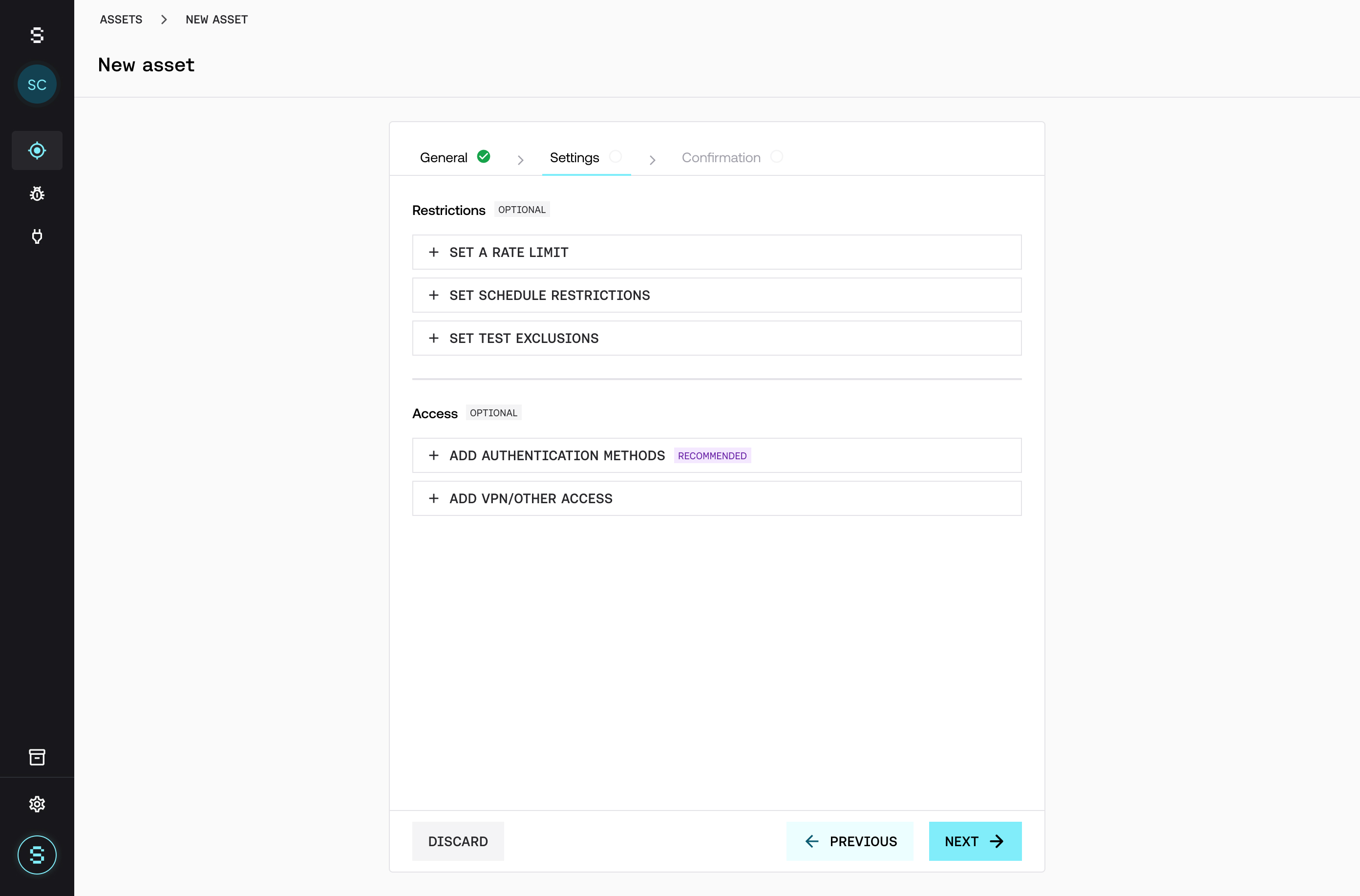Open the Assets breadcrumb link

click(x=121, y=20)
